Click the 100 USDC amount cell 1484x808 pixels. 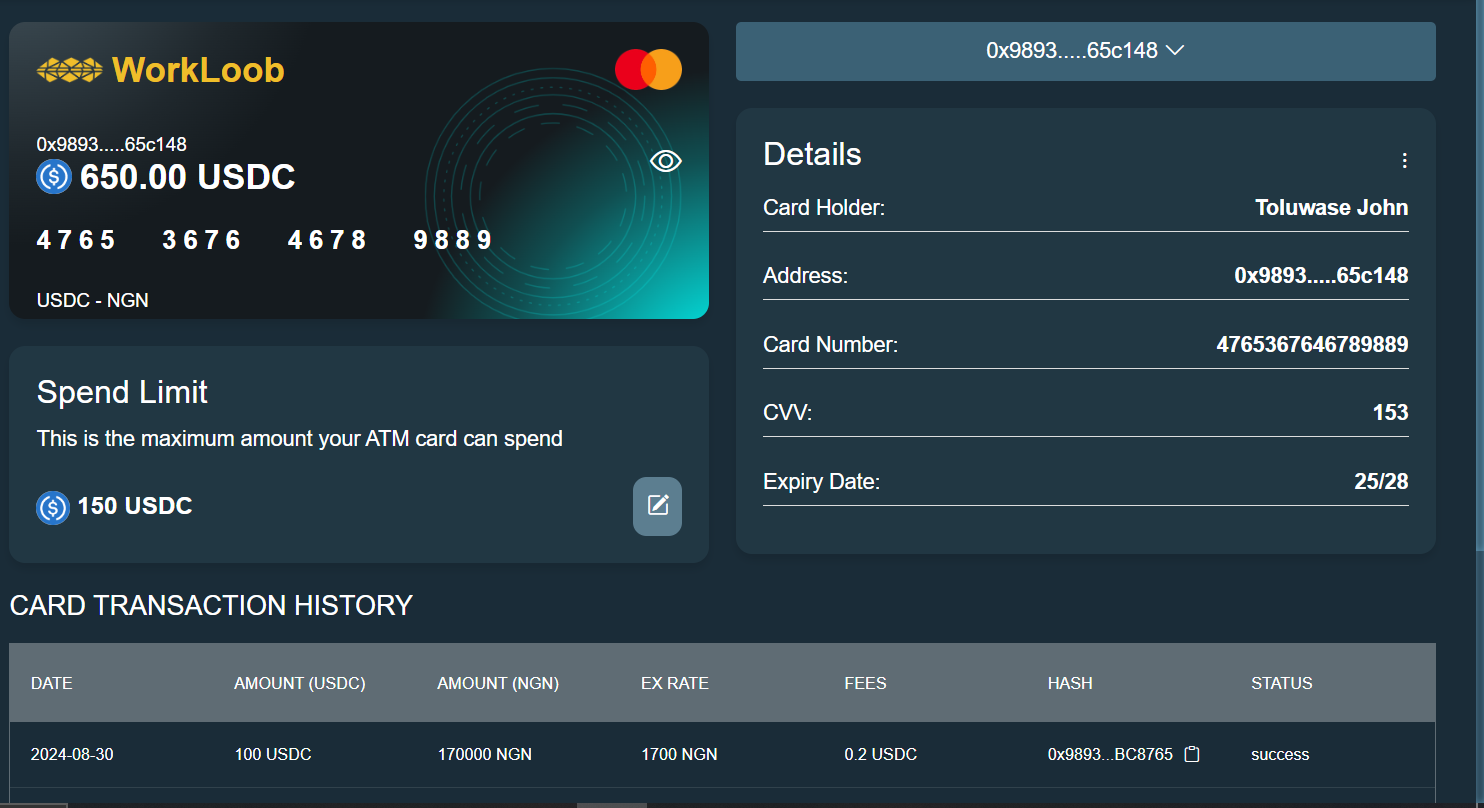273,755
